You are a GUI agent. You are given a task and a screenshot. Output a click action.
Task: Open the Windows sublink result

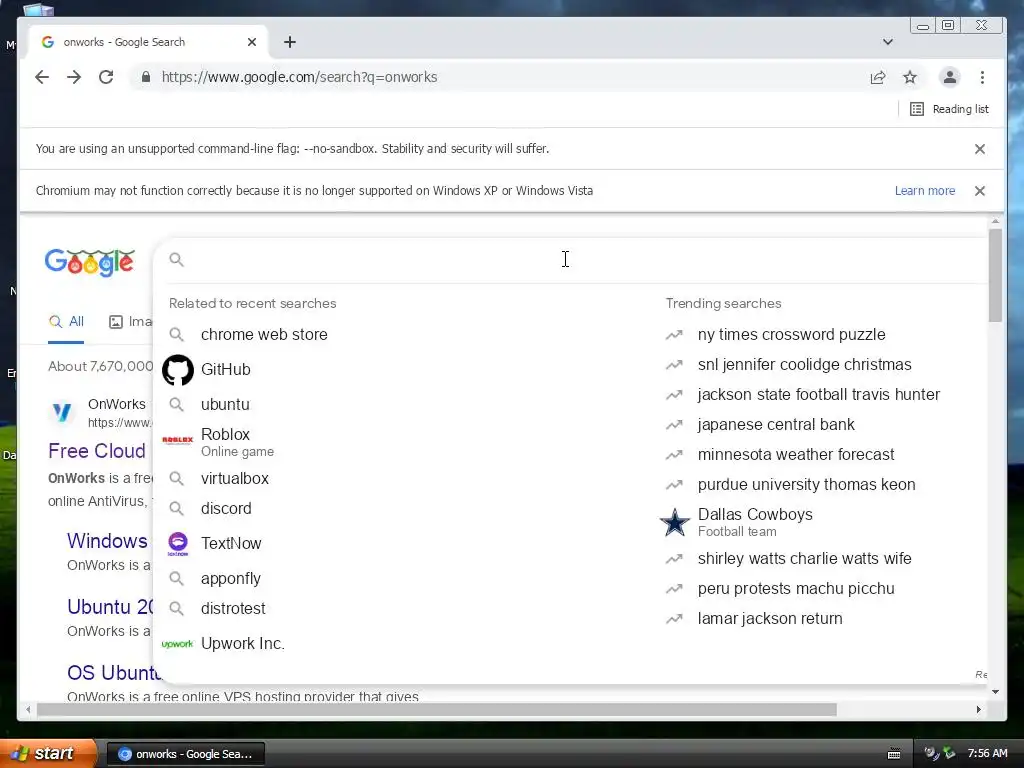tap(108, 541)
